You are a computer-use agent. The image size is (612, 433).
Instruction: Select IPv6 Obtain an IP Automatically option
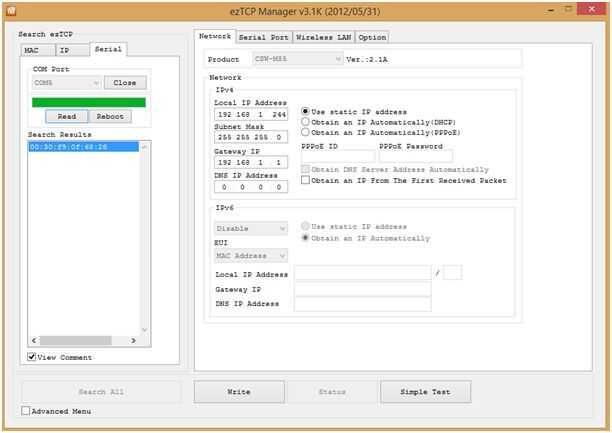[305, 238]
